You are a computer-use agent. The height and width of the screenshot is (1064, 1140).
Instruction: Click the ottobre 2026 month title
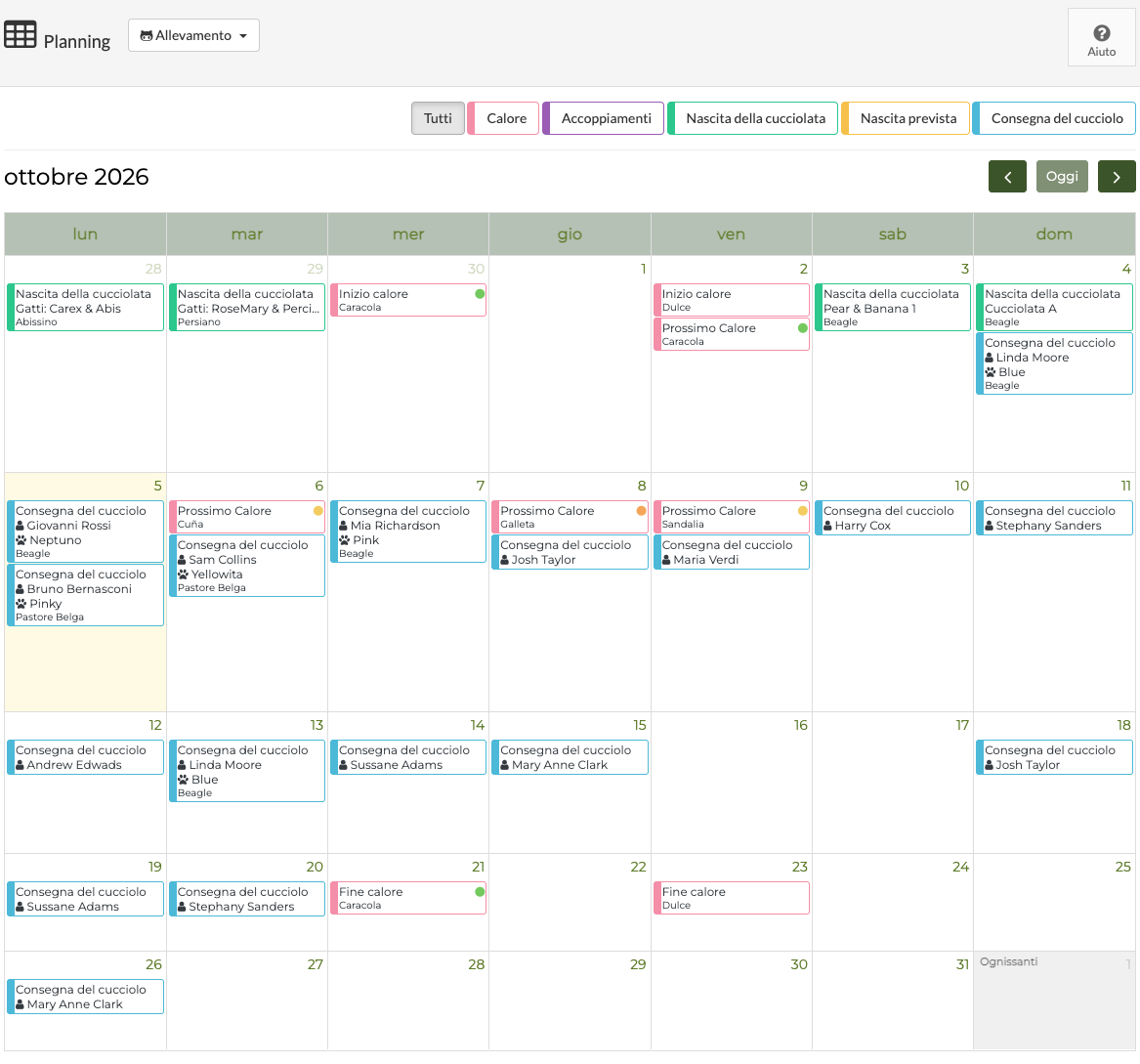pyautogui.click(x=76, y=177)
